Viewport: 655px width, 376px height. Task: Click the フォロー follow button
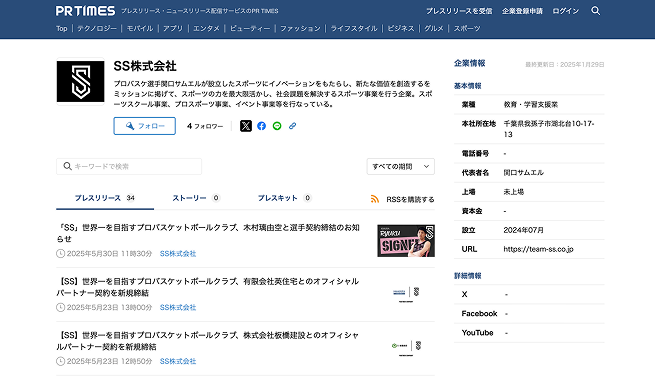[x=145, y=126]
